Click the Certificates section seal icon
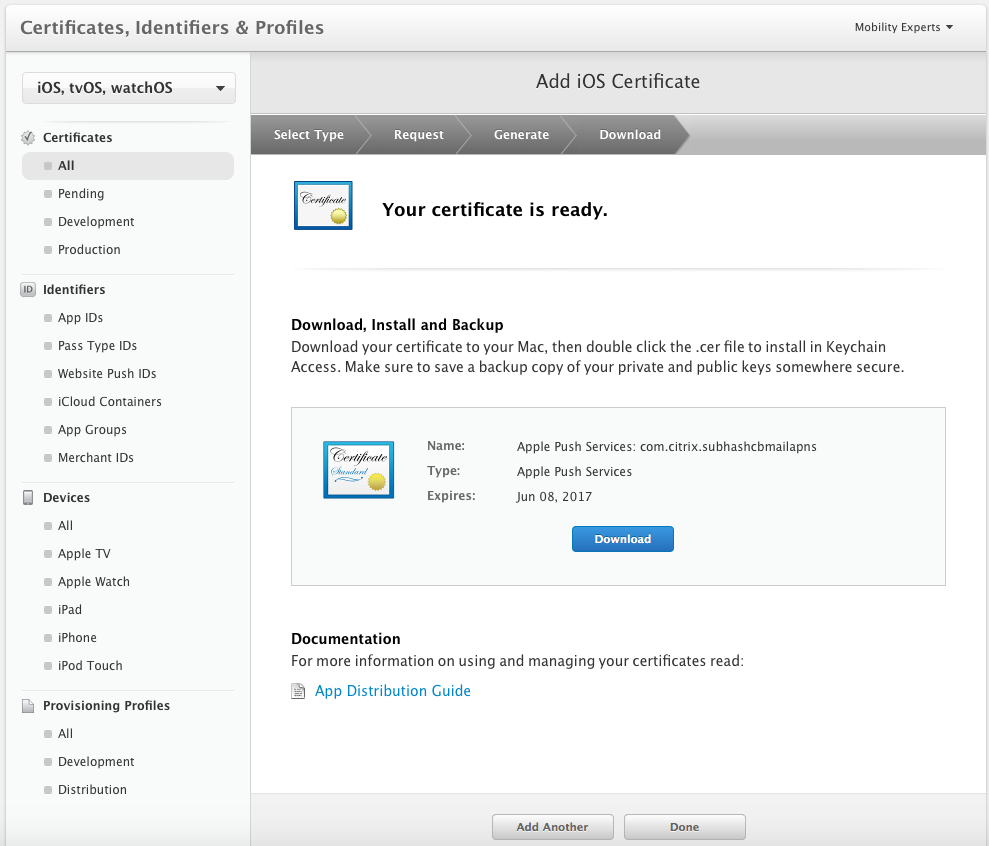The height and width of the screenshot is (846, 989). pyautogui.click(x=28, y=138)
